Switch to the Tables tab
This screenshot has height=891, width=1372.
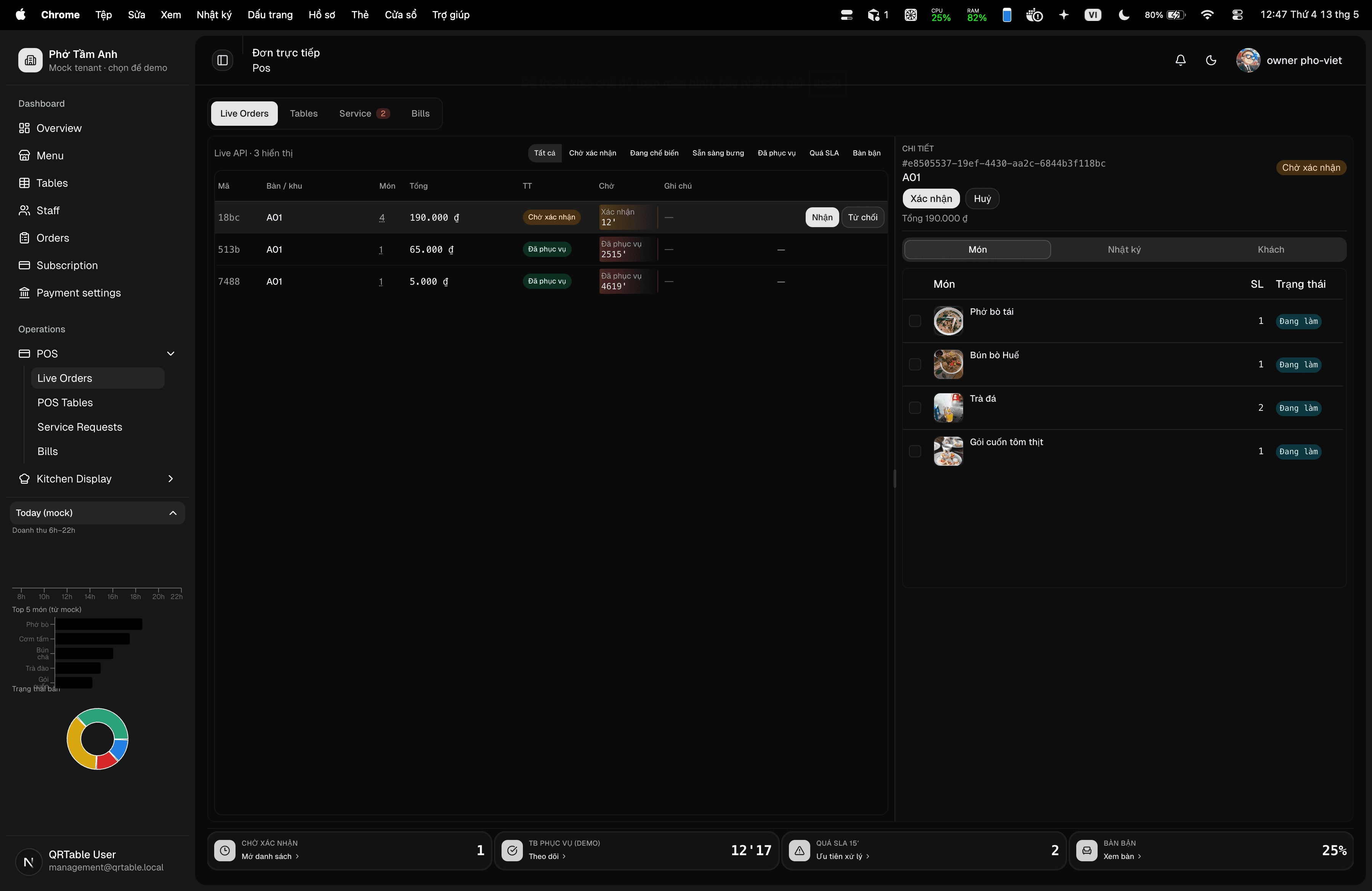[x=303, y=114]
